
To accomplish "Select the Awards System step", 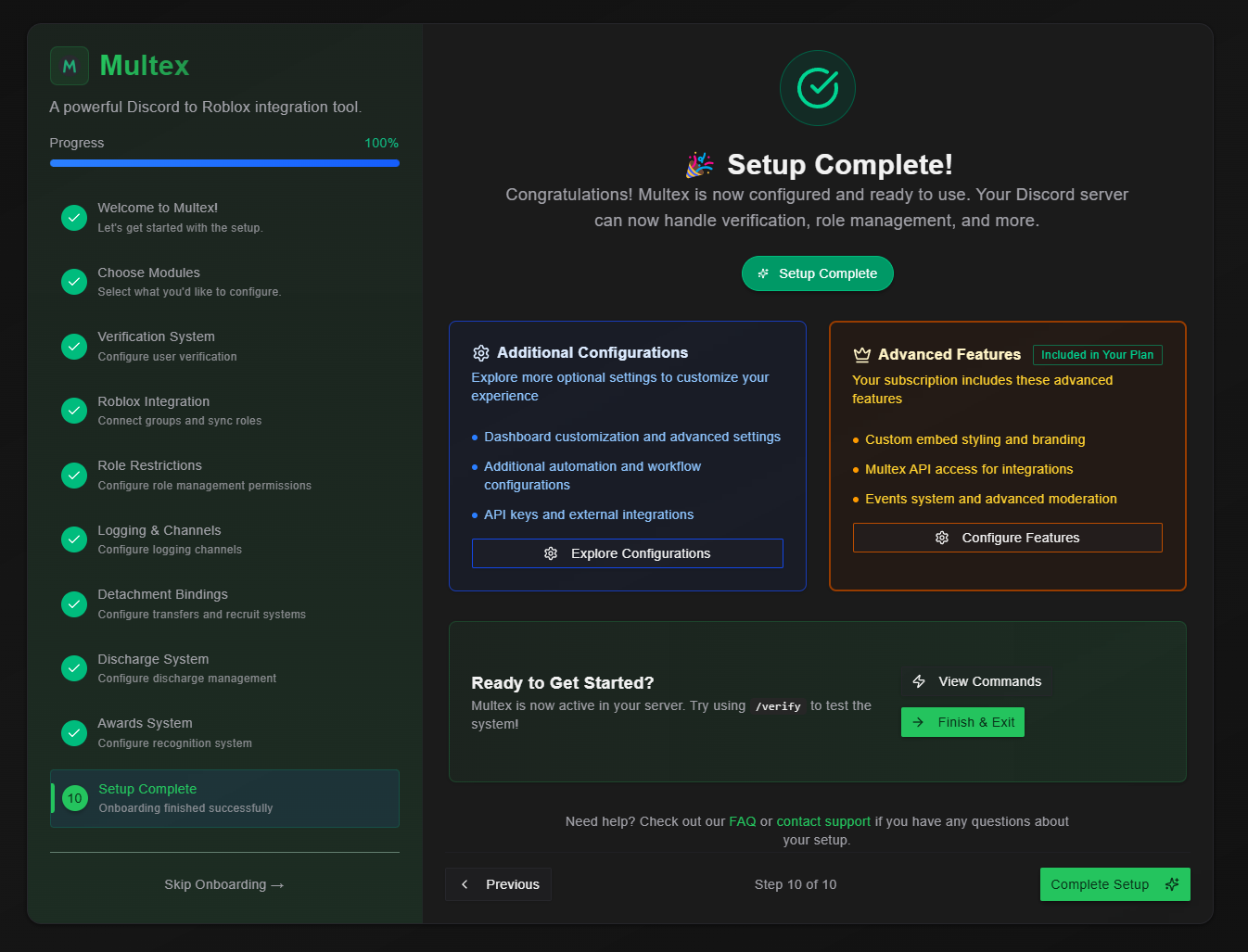I will 224,732.
